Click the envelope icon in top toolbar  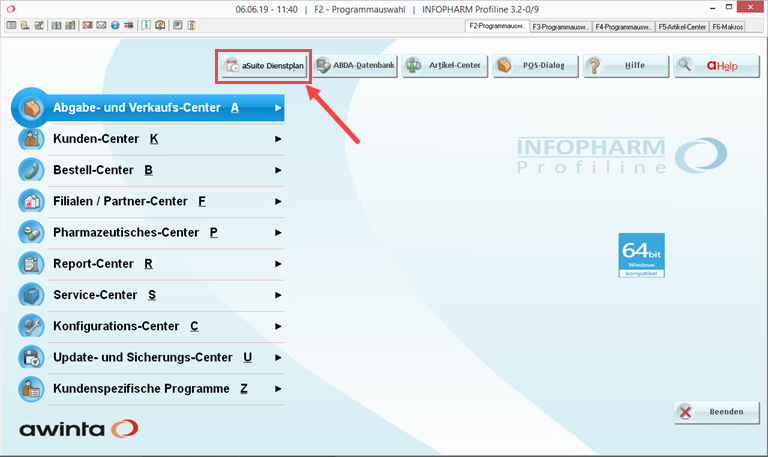101,24
